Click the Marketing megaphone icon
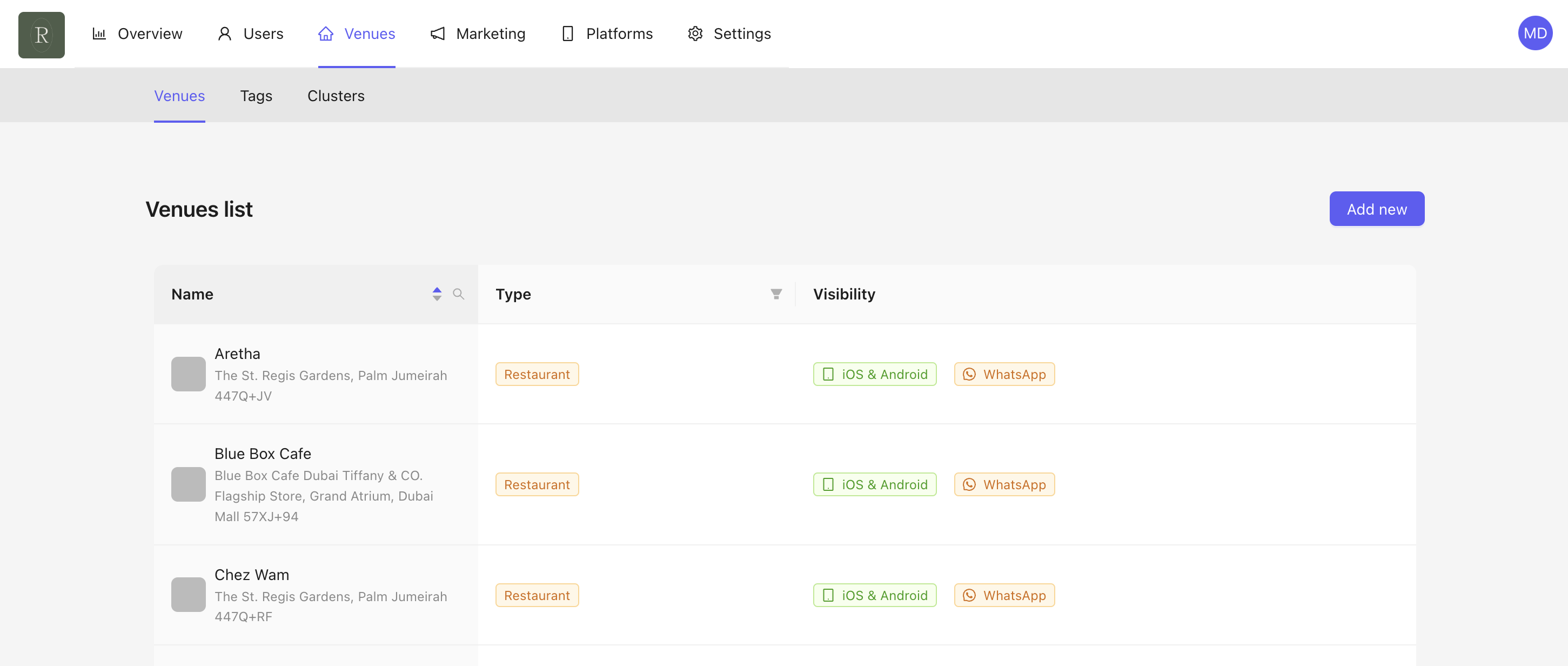The height and width of the screenshot is (666, 1568). 438,34
